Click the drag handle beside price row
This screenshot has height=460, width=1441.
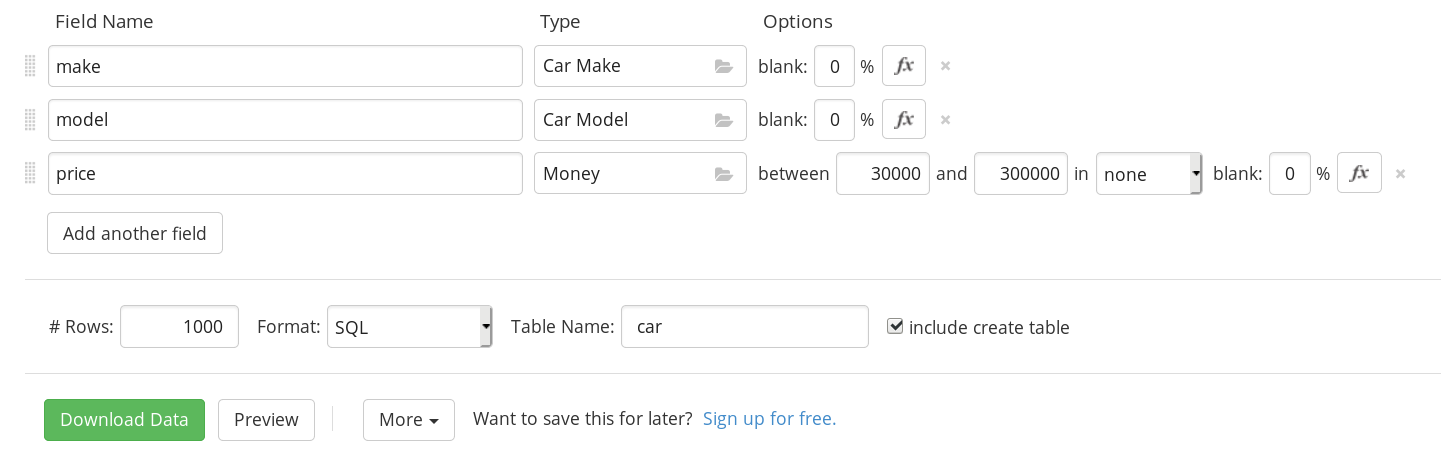[x=30, y=174]
